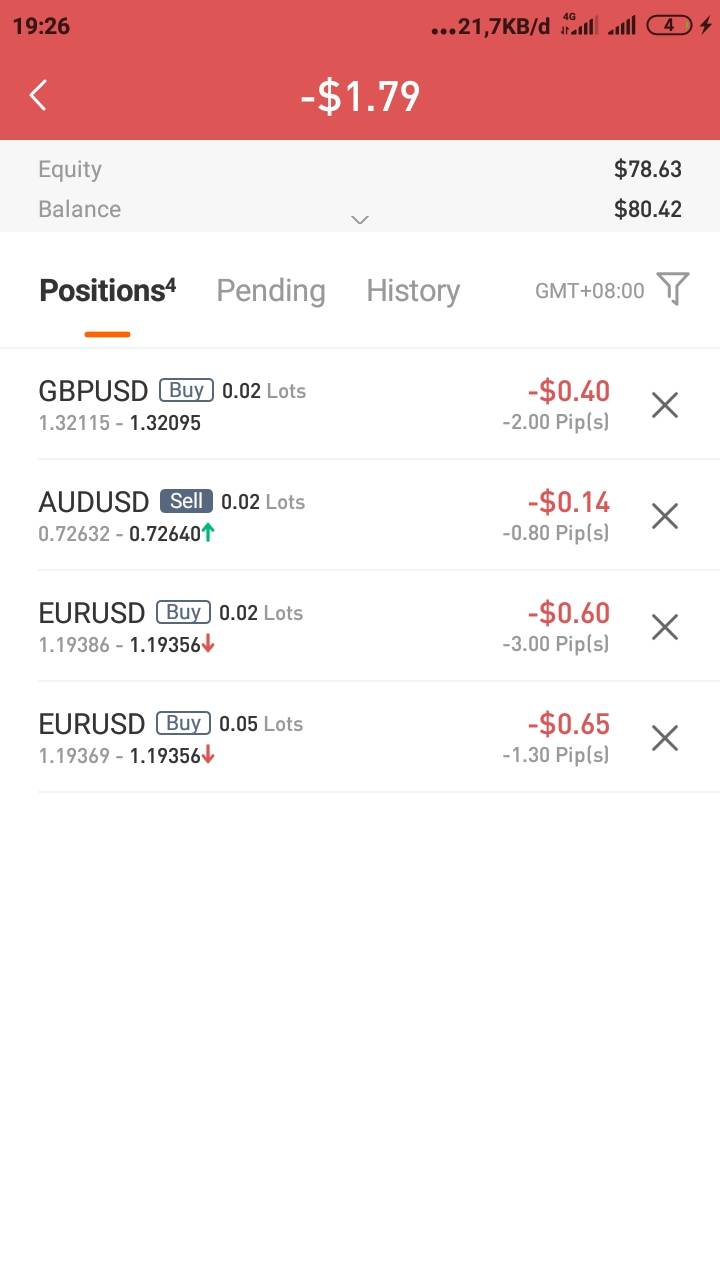This screenshot has width=720, height=1280.
Task: Tap the Equity value $78.63
Action: (647, 169)
